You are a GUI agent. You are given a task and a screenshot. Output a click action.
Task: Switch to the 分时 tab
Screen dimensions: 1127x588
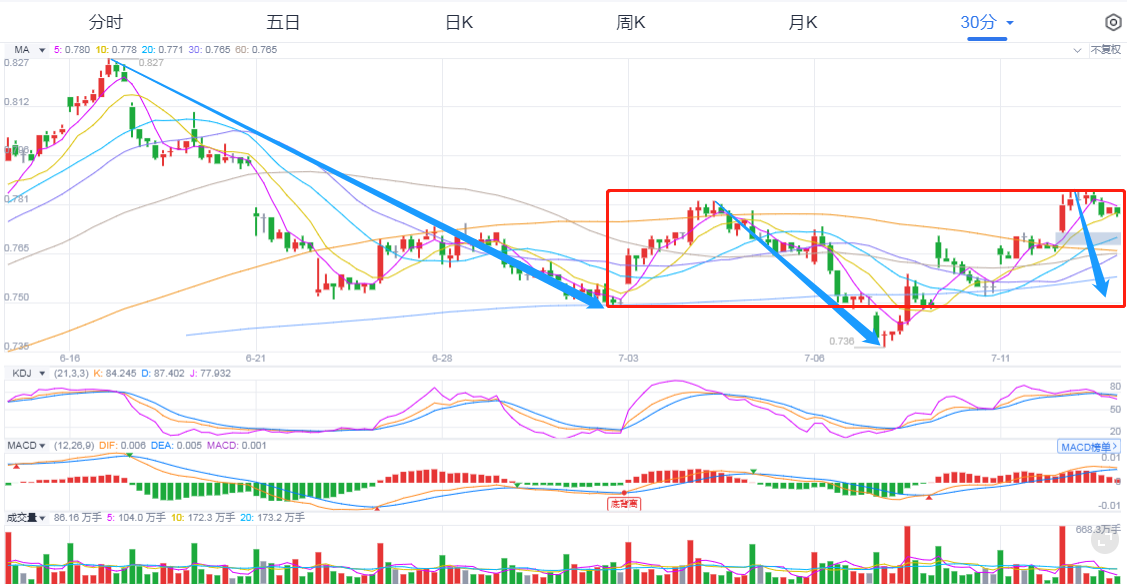[x=105, y=22]
